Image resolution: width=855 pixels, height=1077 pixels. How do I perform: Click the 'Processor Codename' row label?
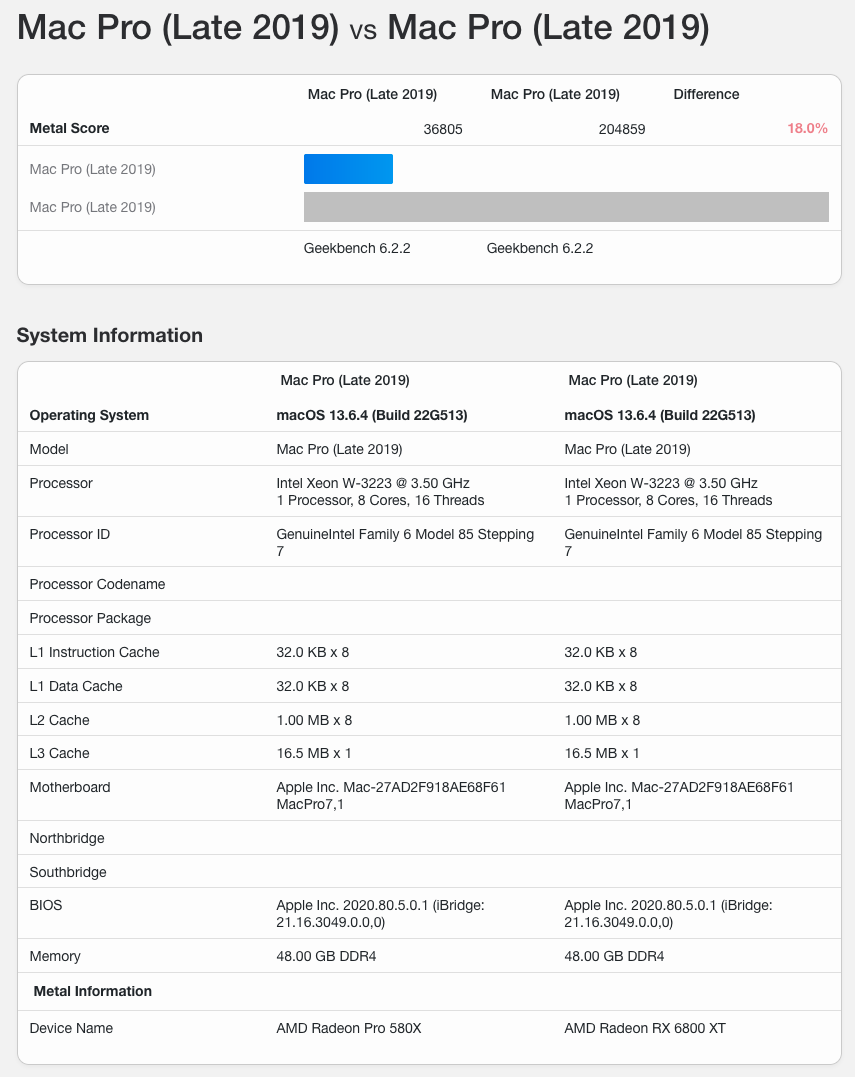click(98, 584)
